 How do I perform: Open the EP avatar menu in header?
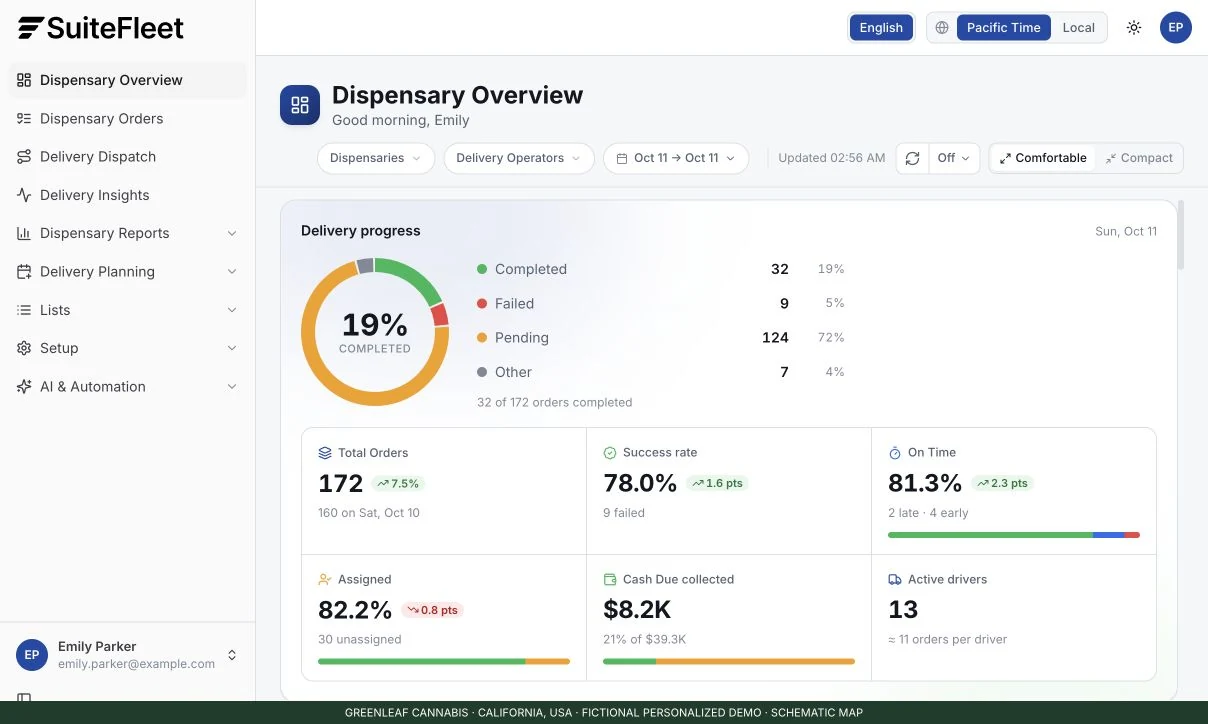tap(1176, 28)
